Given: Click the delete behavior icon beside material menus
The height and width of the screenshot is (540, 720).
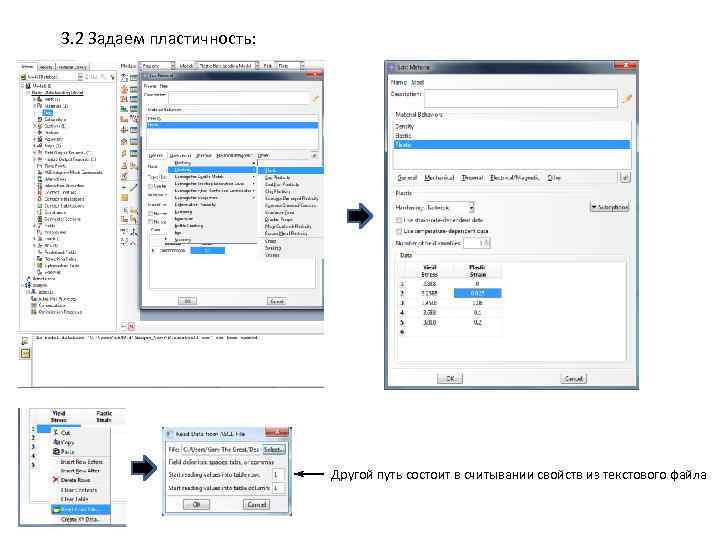Looking at the screenshot, I should point(624,177).
